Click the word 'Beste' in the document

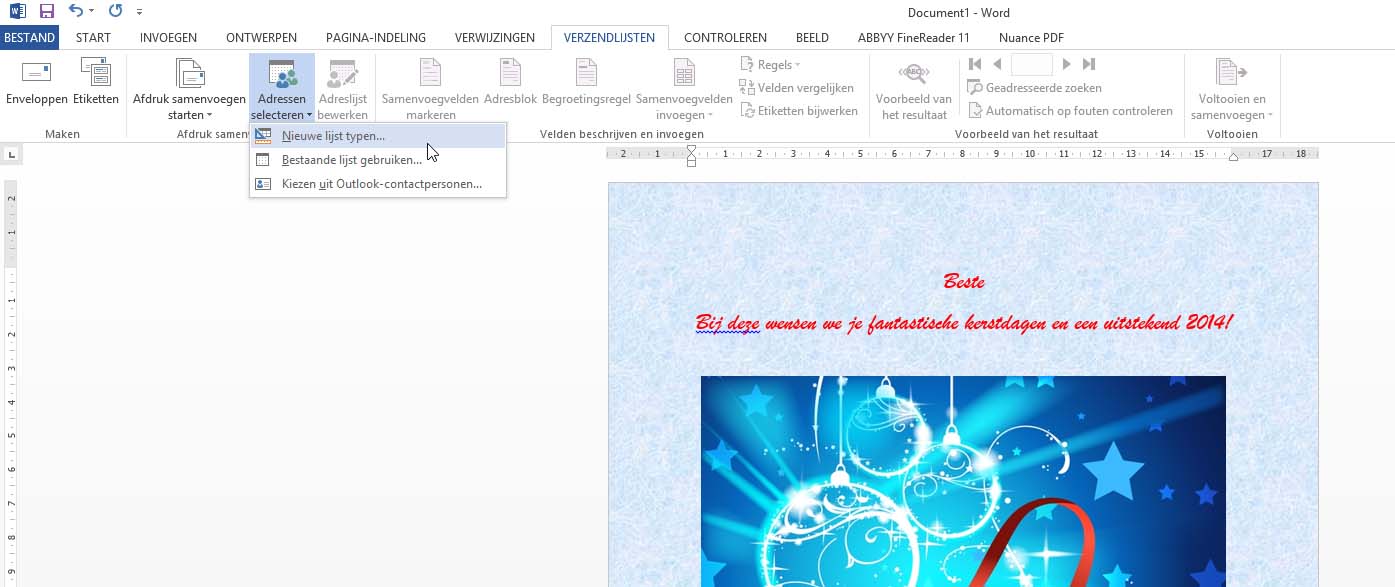pos(964,282)
